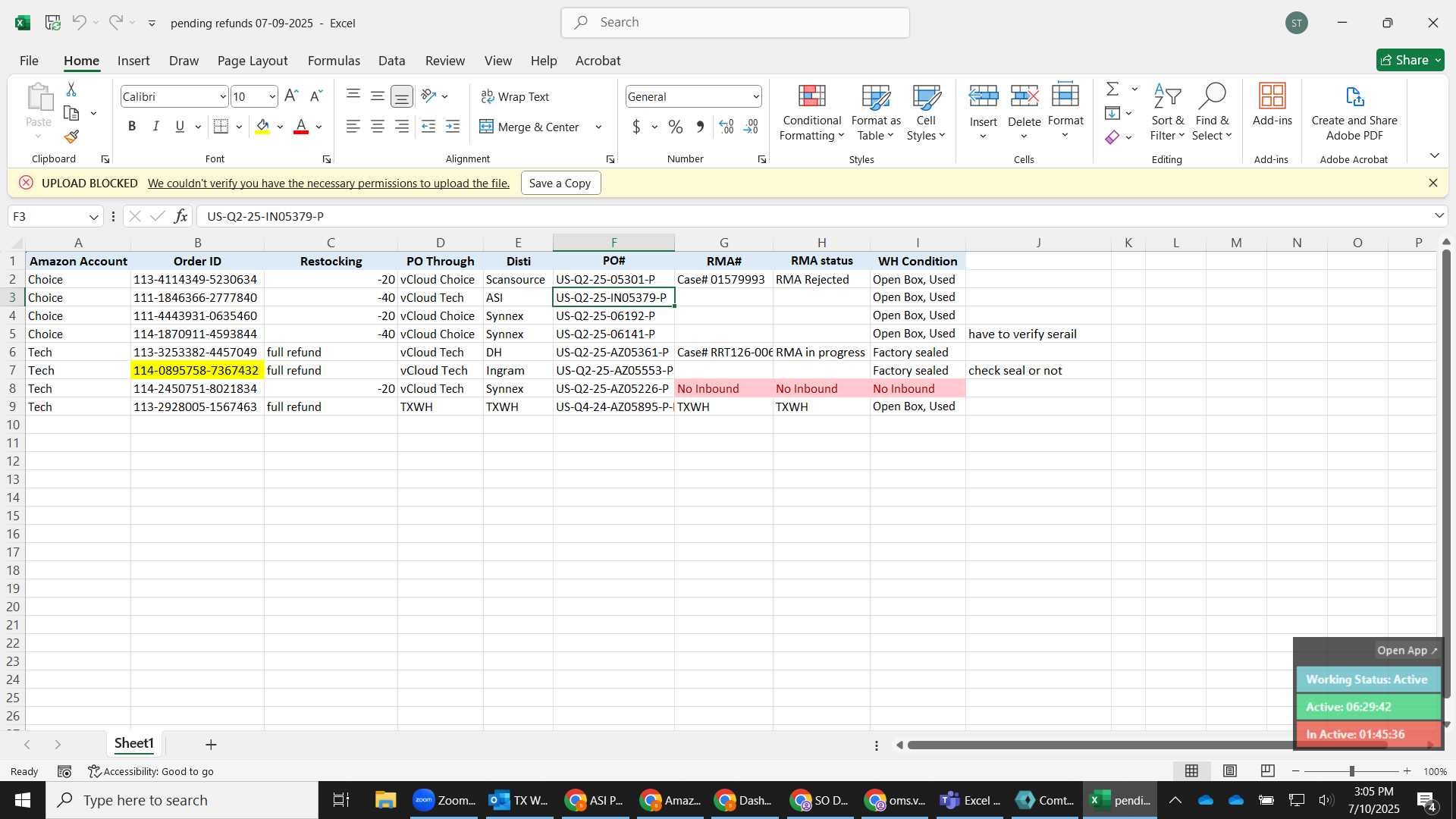Click Decrease Decimal icon

751,127
